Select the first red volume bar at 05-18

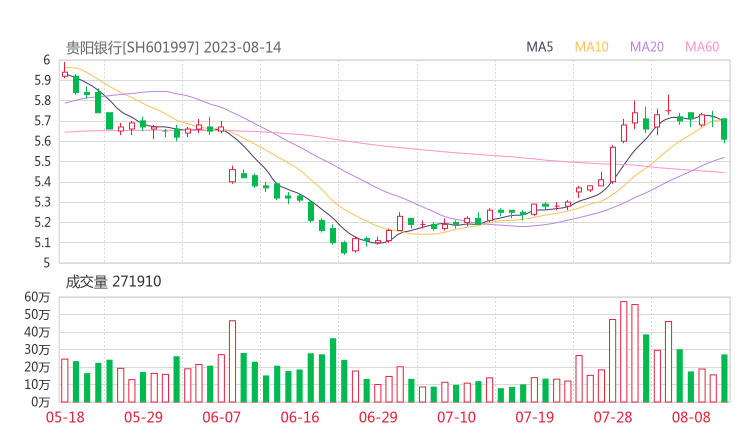tap(65, 381)
